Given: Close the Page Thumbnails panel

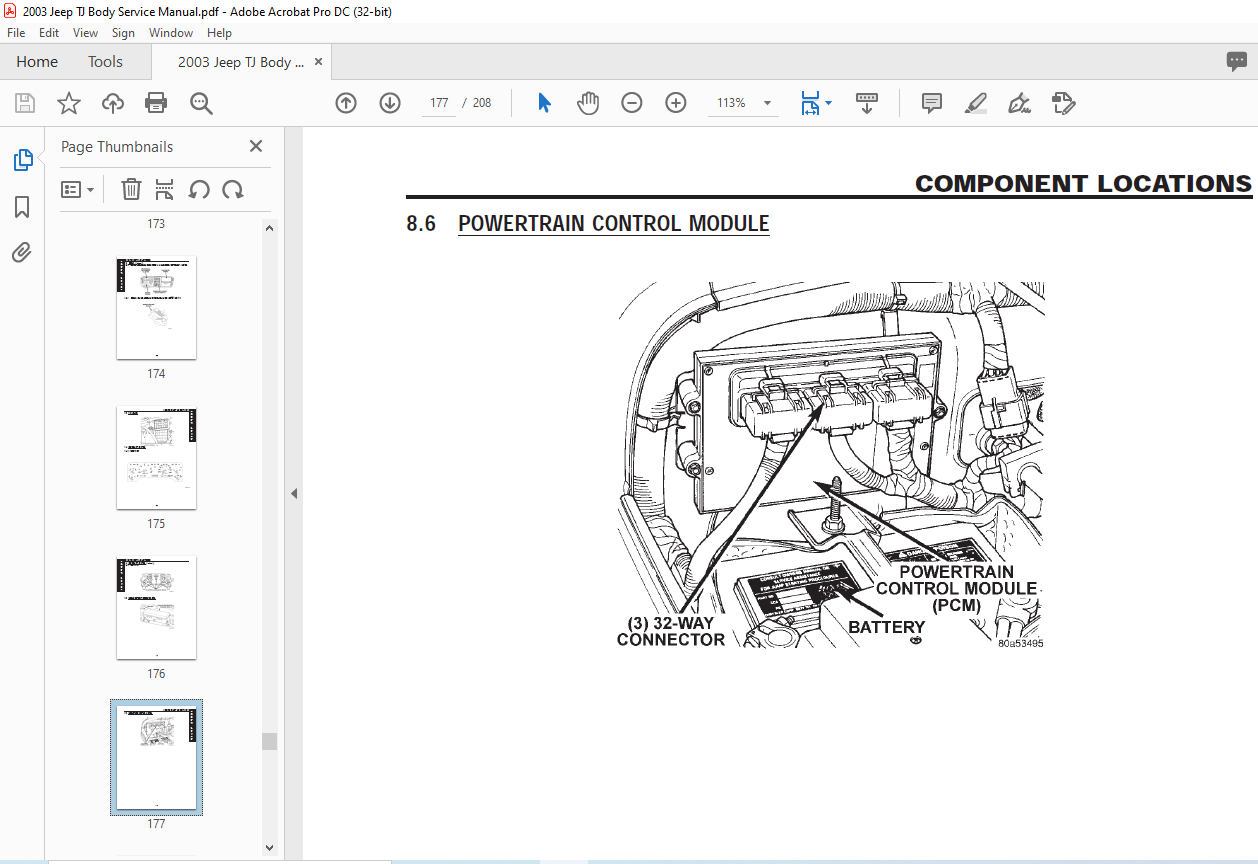Looking at the screenshot, I should [x=256, y=146].
